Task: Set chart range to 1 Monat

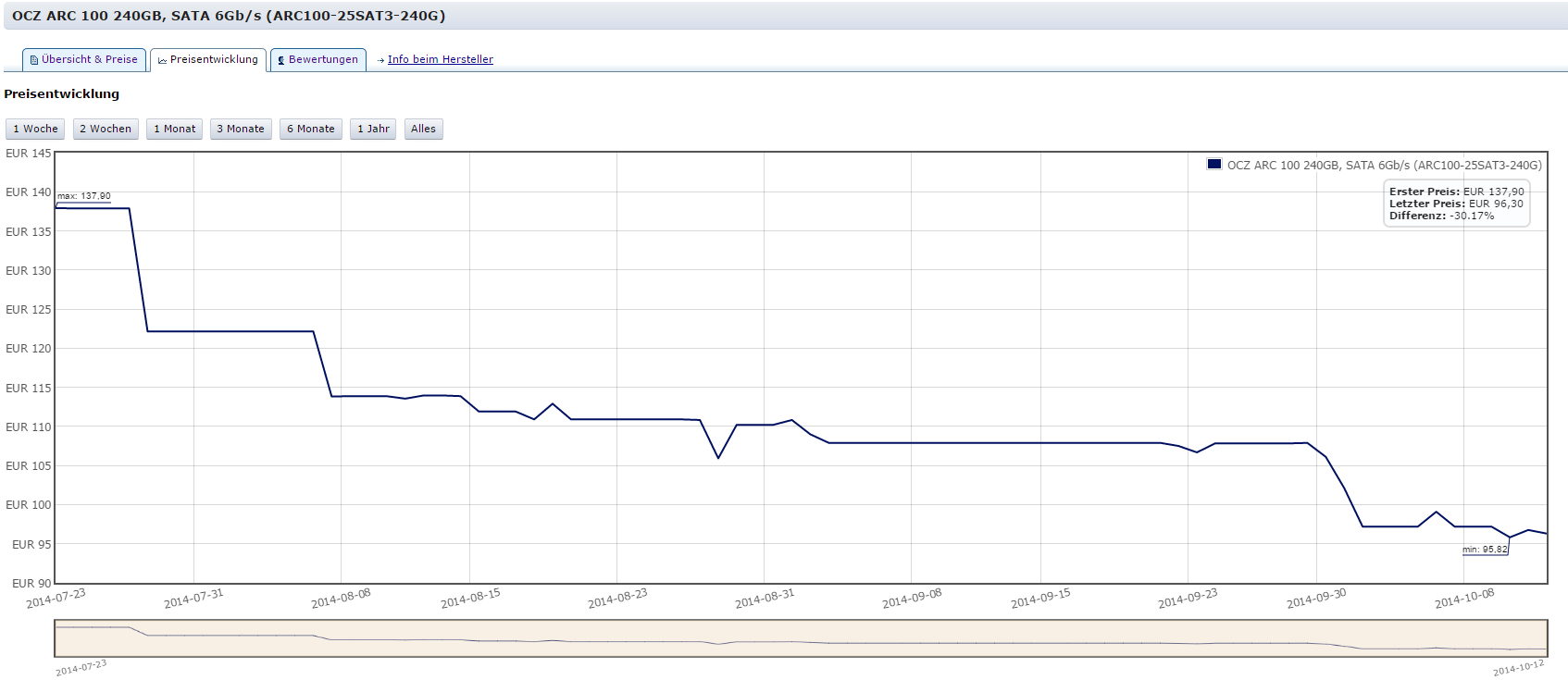Action: pyautogui.click(x=174, y=130)
